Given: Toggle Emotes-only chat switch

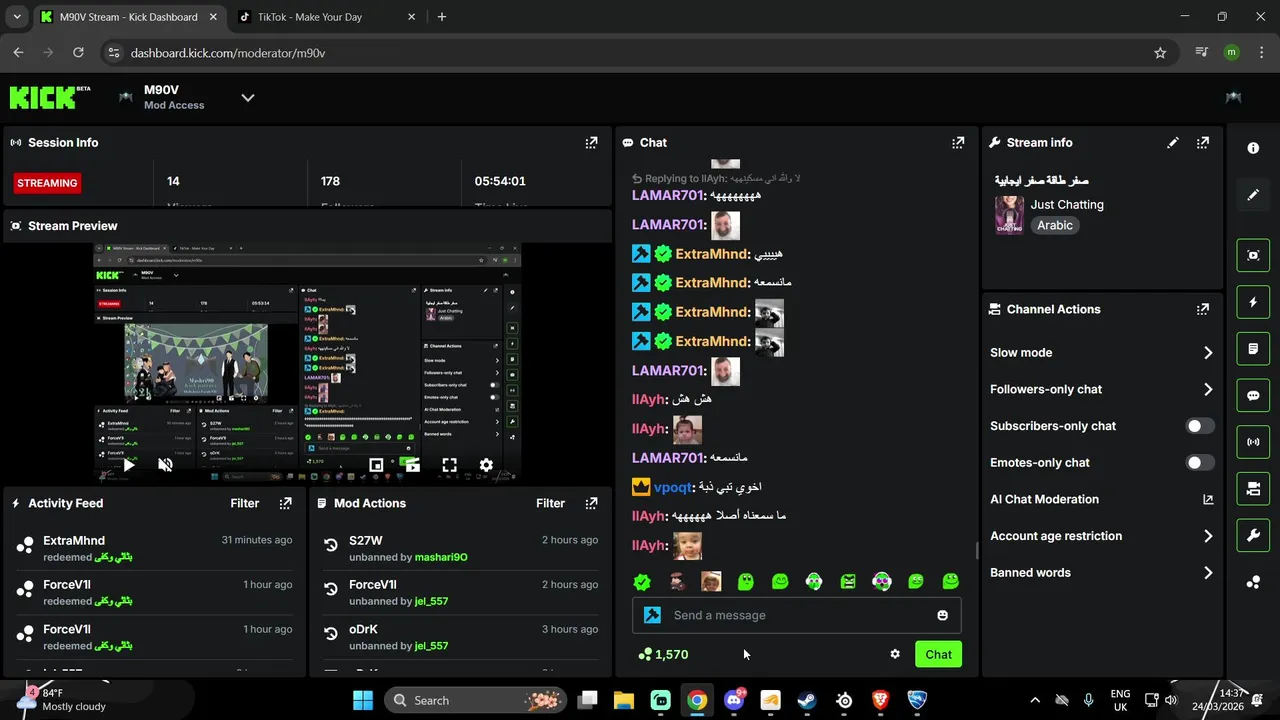Looking at the screenshot, I should 1200,463.
